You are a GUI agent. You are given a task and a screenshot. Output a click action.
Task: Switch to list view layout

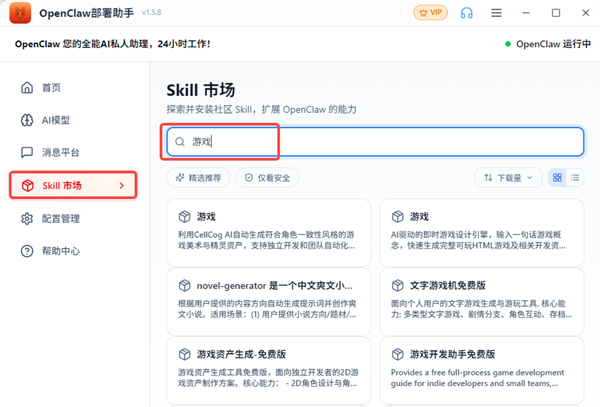tap(575, 177)
